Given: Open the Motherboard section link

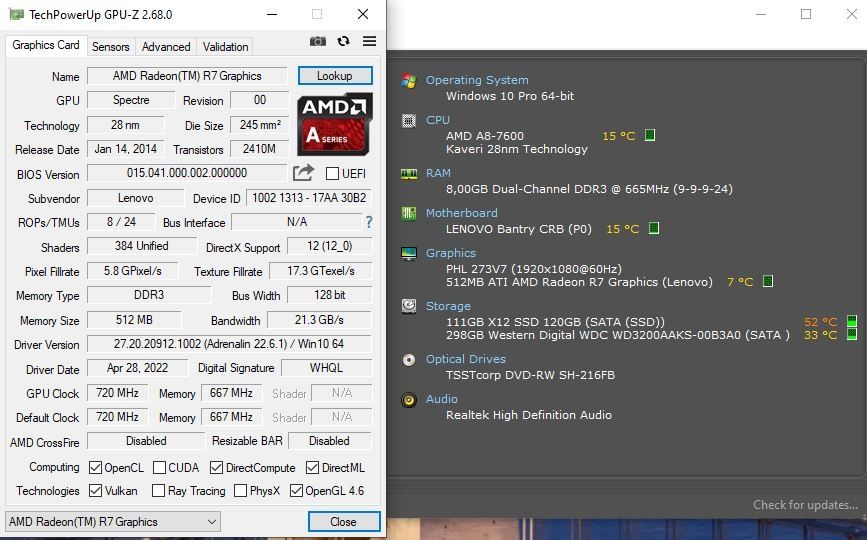Looking at the screenshot, I should coord(461,213).
